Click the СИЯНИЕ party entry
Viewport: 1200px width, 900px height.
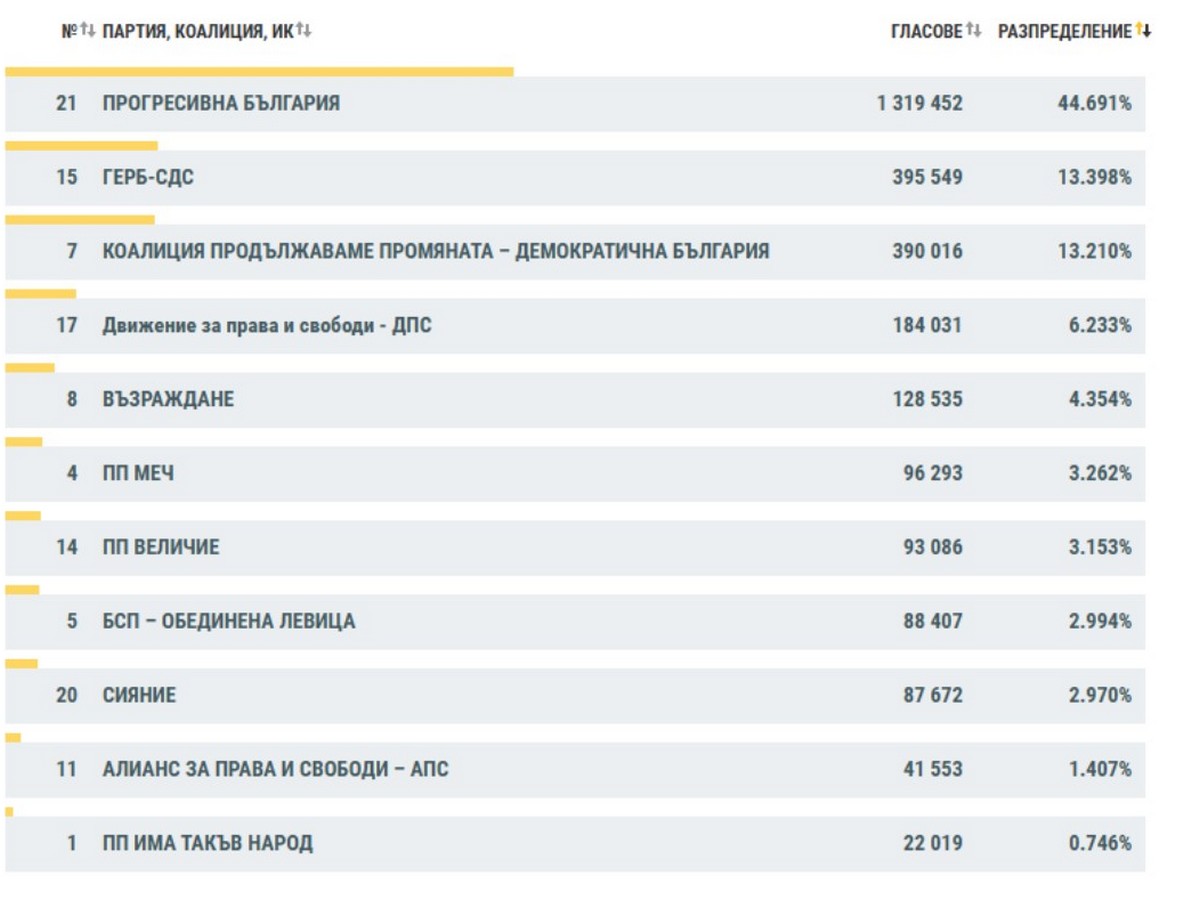[x=139, y=695]
